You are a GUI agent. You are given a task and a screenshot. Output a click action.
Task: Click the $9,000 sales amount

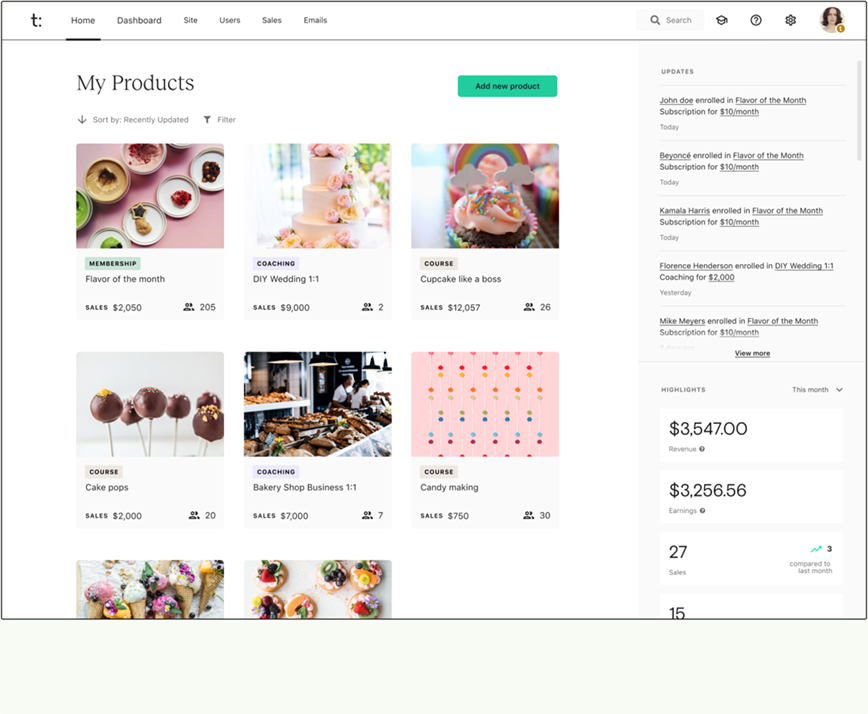295,307
